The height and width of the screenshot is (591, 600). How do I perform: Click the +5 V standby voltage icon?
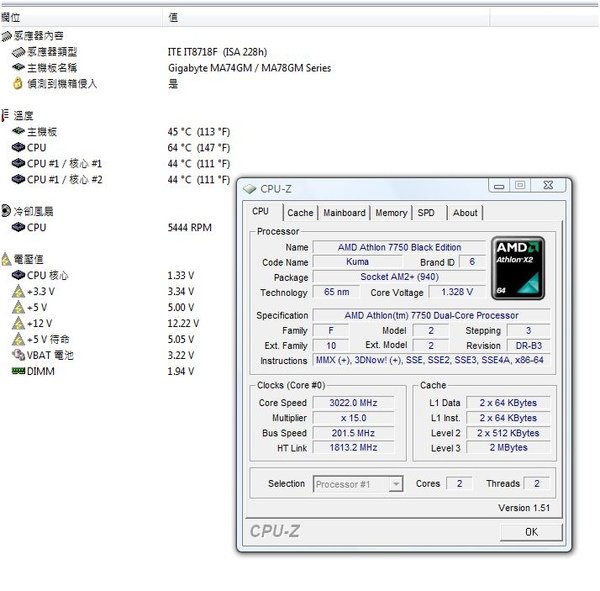[18, 339]
